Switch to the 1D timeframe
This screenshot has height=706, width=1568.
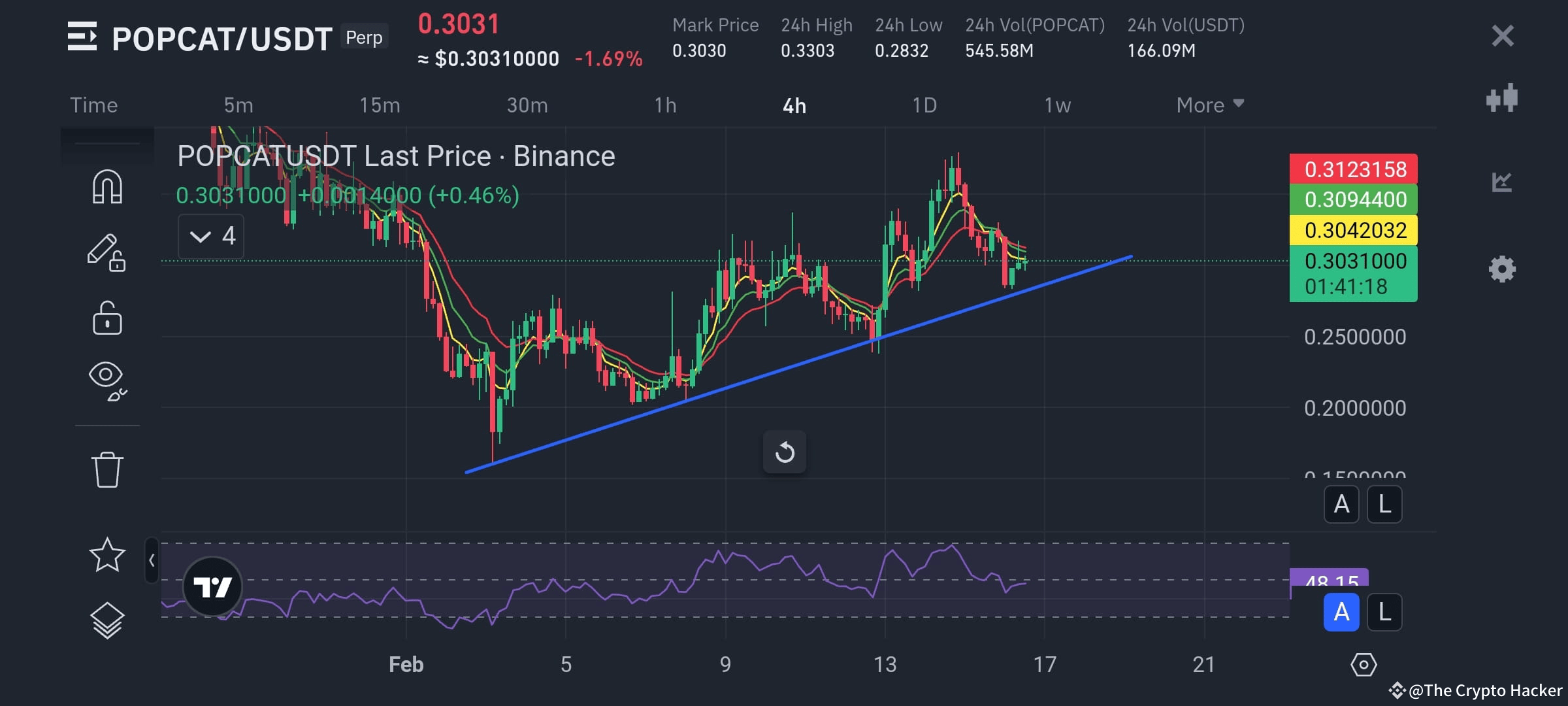(x=924, y=105)
